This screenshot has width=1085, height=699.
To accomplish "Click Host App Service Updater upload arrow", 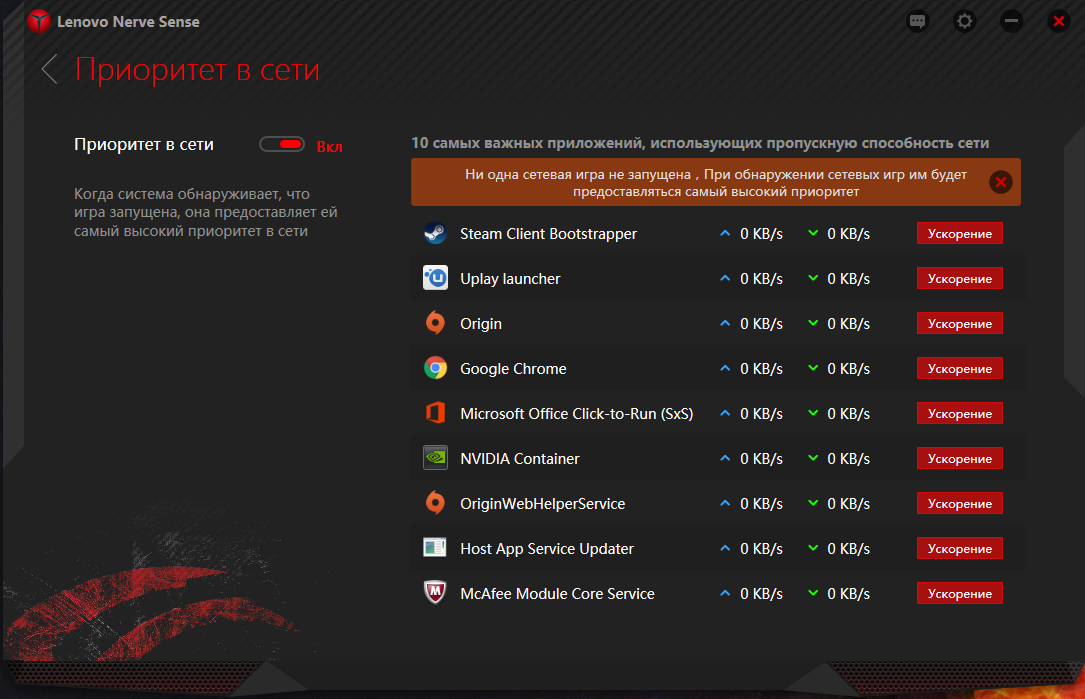I will pyautogui.click(x=725, y=548).
